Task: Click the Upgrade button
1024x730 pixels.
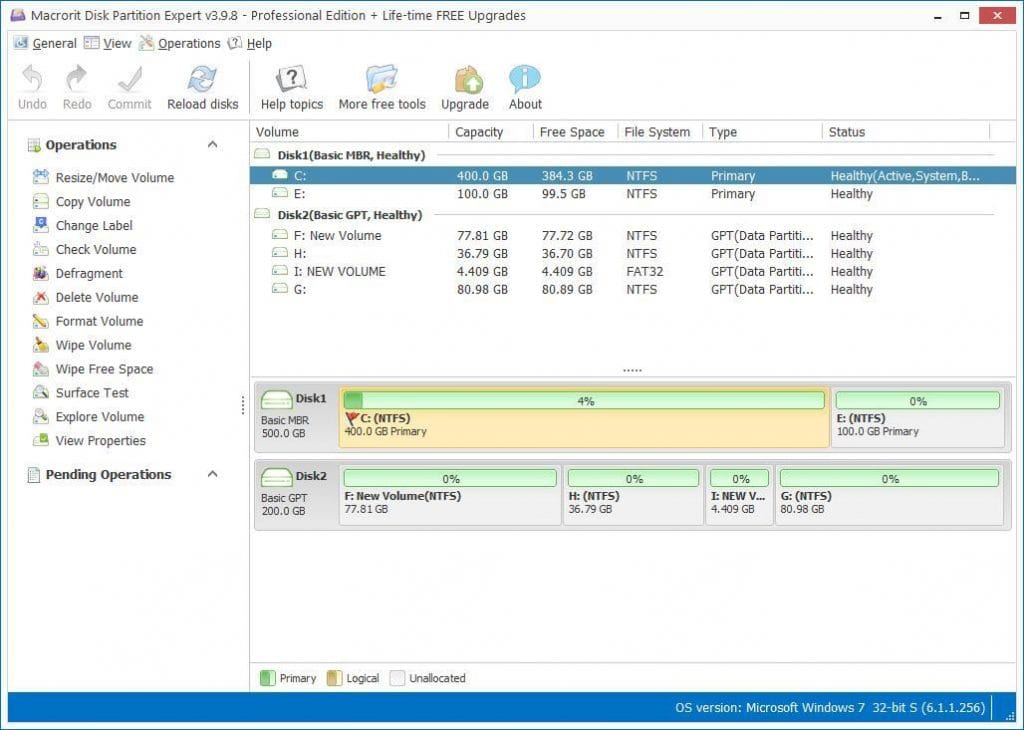Action: pyautogui.click(x=465, y=85)
